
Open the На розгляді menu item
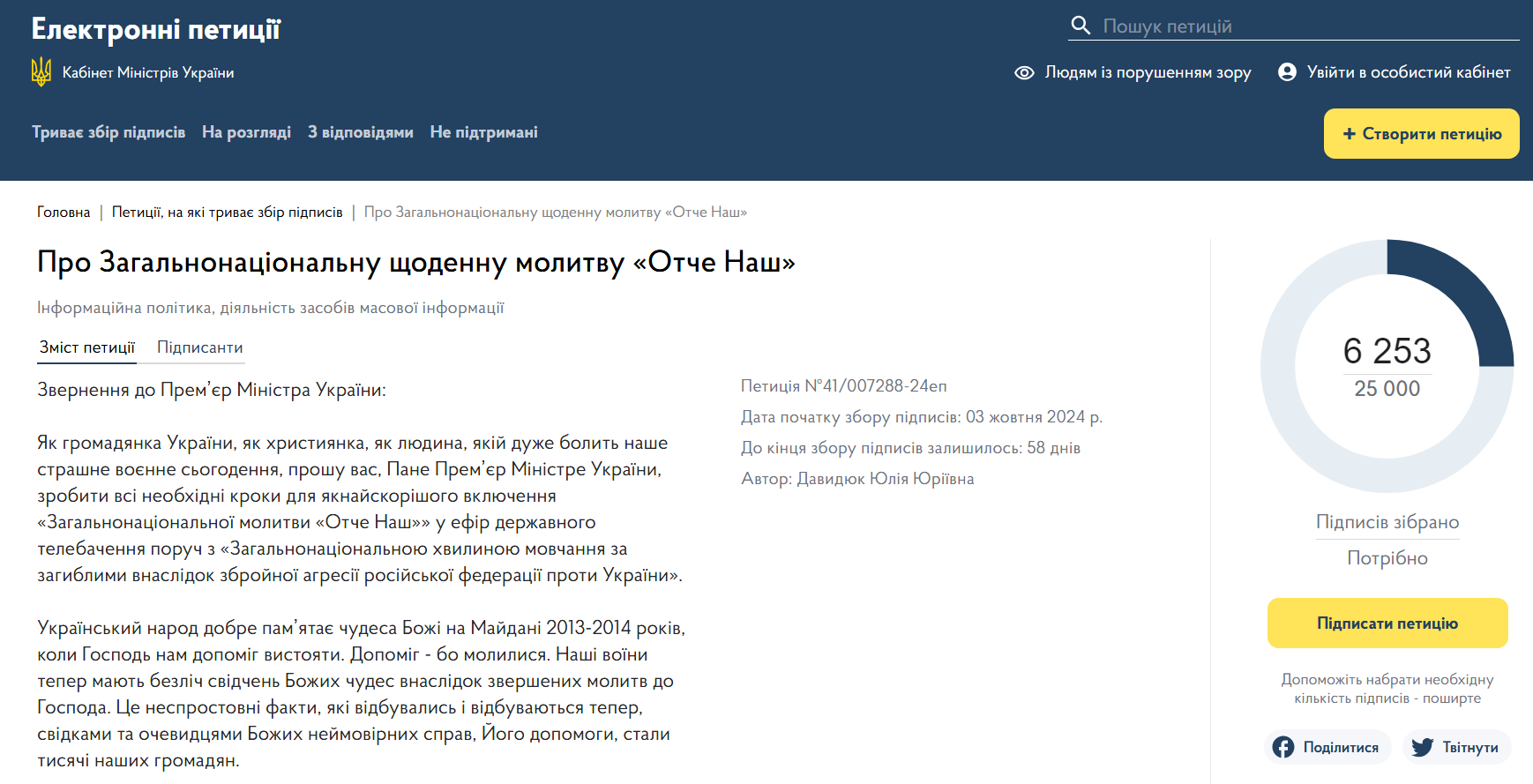[246, 132]
